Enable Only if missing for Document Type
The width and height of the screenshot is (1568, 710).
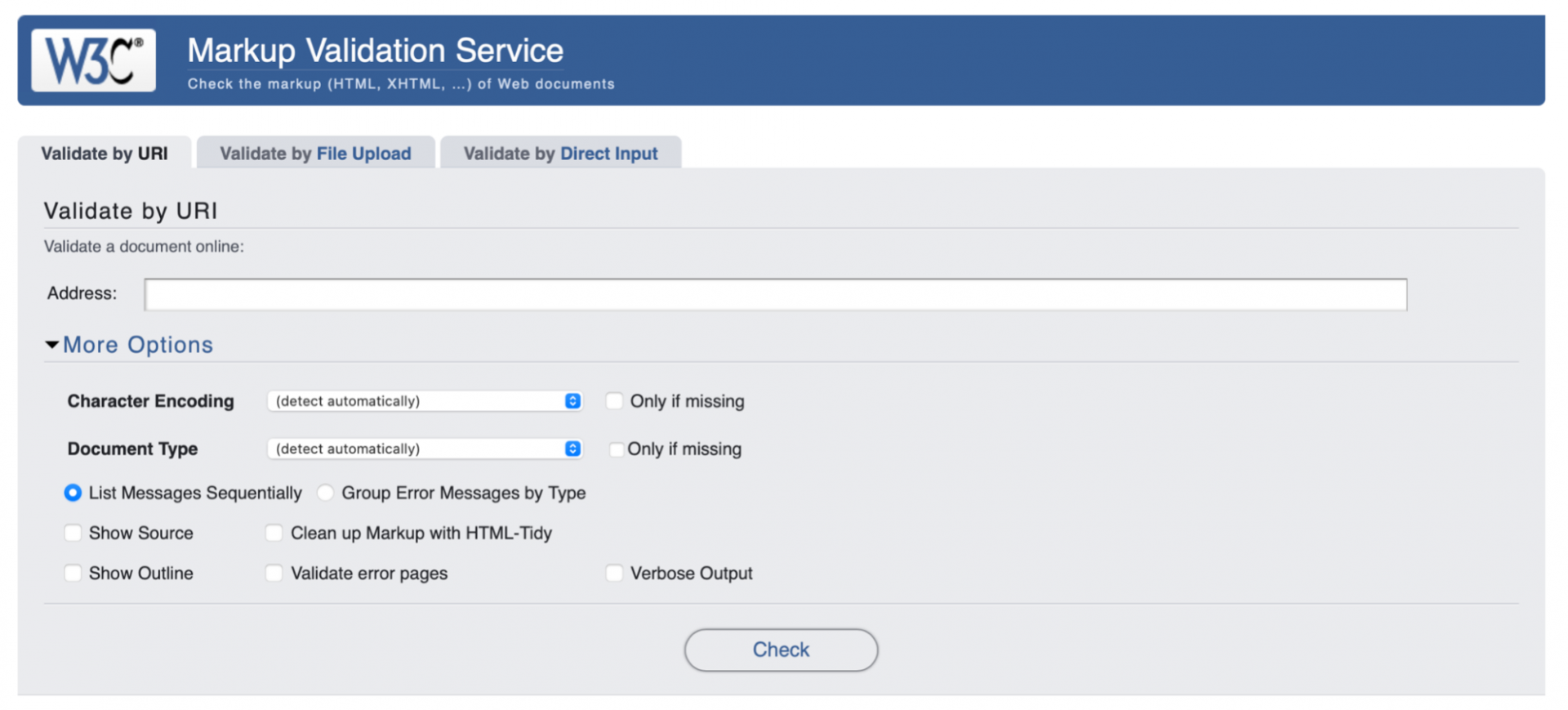616,449
